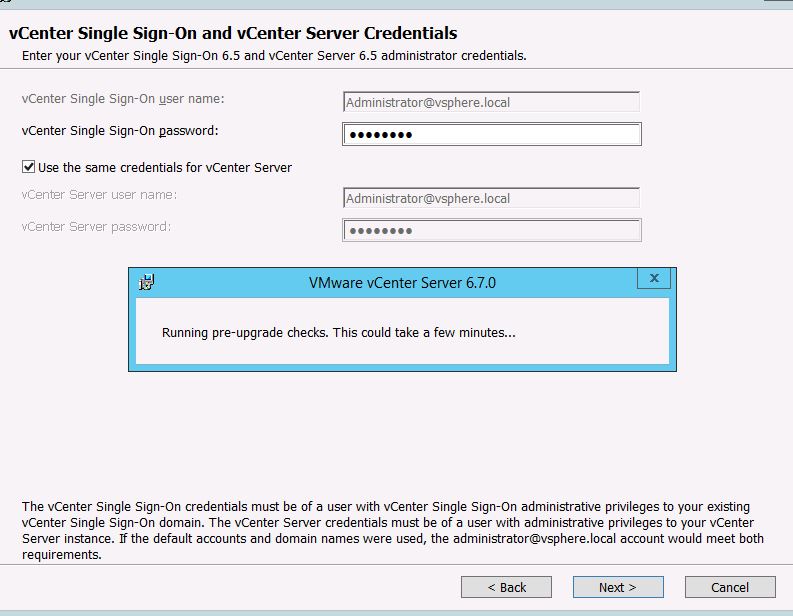Screen dimensions: 793x616
Task: Close the VMware vCenter Server 6.7.0 popup
Action: pyautogui.click(x=654, y=279)
